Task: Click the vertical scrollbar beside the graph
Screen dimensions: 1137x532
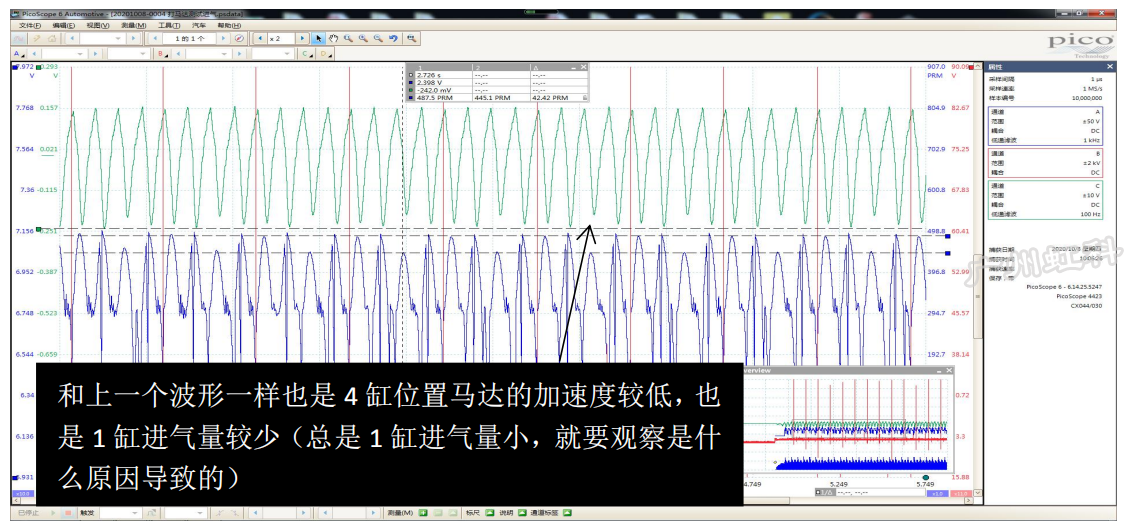Action: point(978,275)
